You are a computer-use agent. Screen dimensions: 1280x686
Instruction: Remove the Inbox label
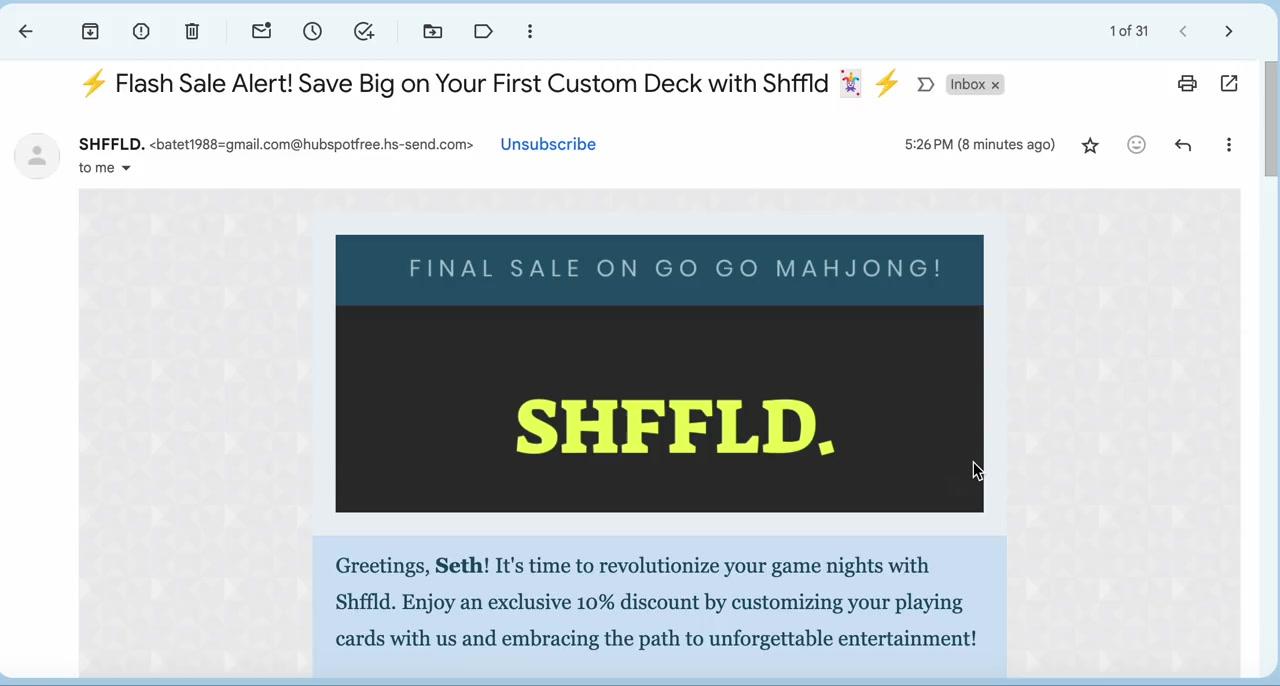[995, 86]
